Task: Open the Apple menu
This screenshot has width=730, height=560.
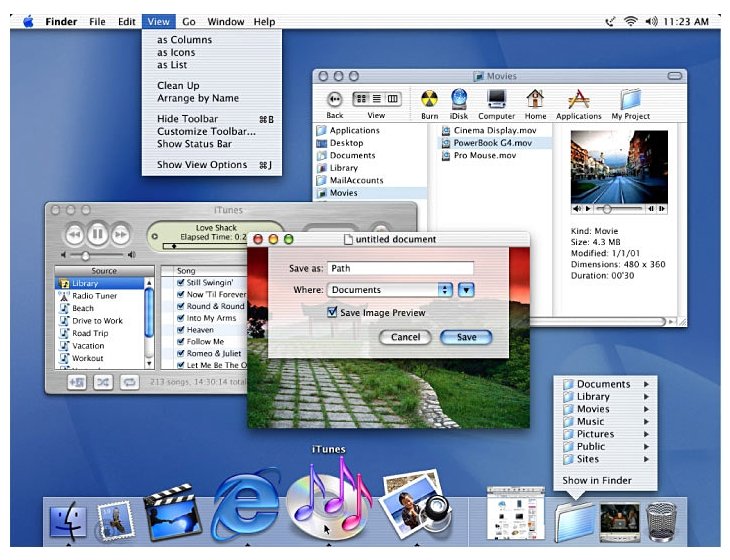Action: [x=28, y=21]
